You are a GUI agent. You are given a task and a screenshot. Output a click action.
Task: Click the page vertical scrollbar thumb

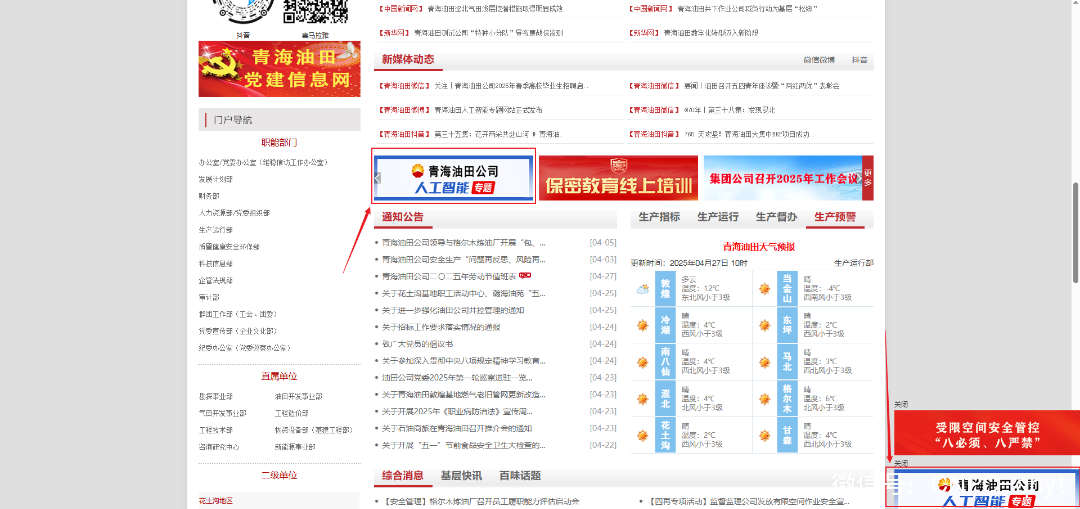tap(1075, 231)
